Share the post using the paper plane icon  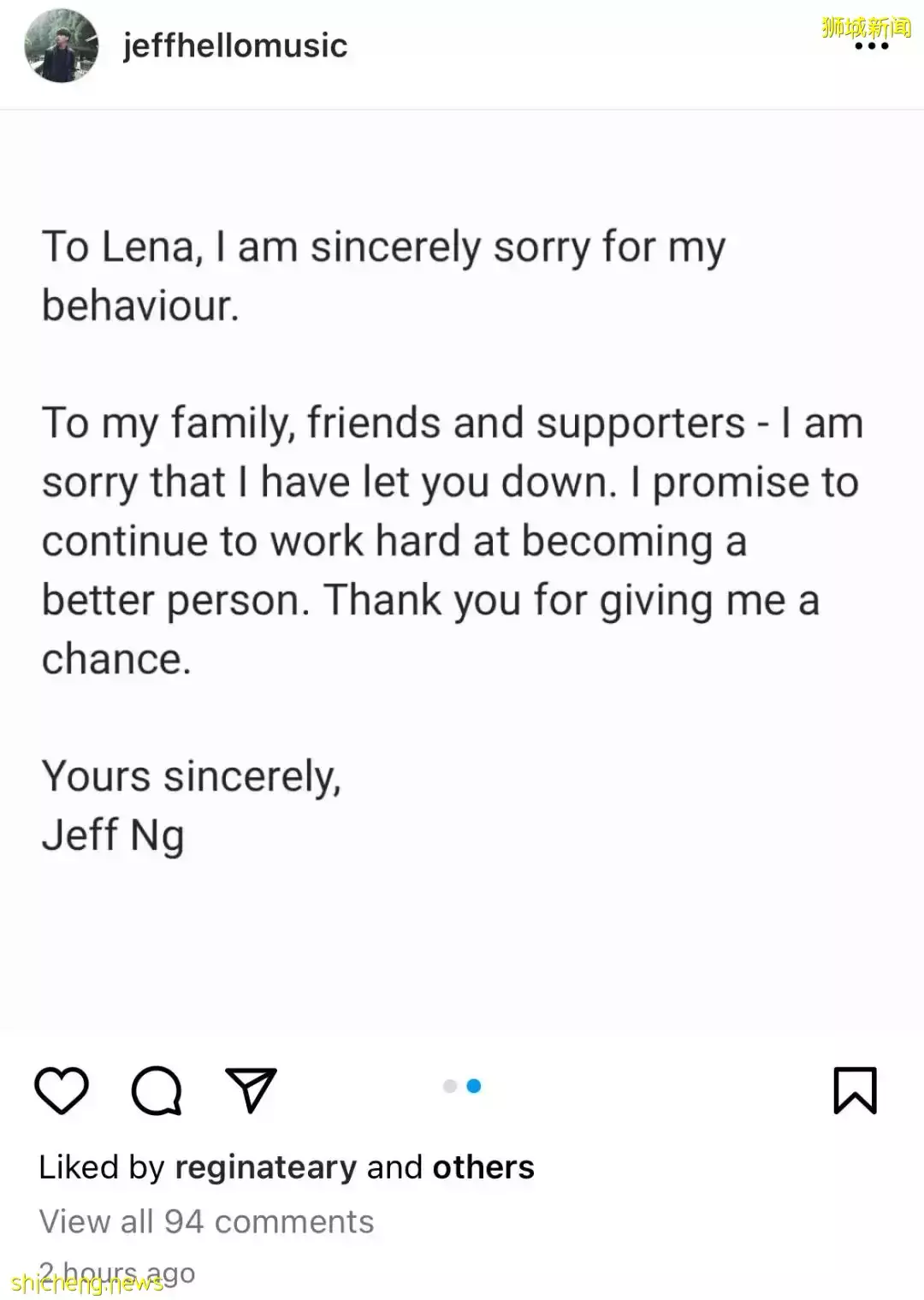[x=250, y=1090]
